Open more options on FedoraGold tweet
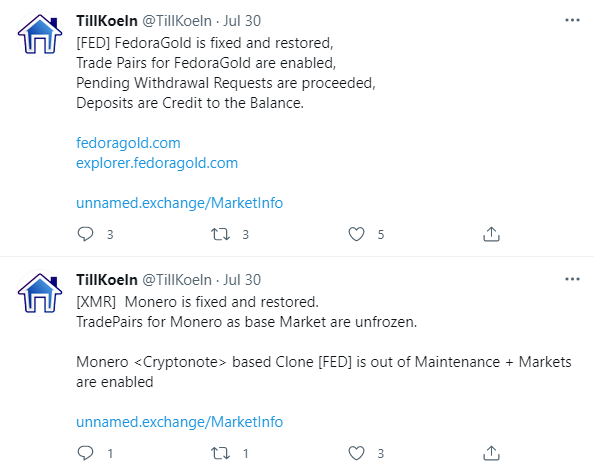594x471 pixels. pos(572,20)
